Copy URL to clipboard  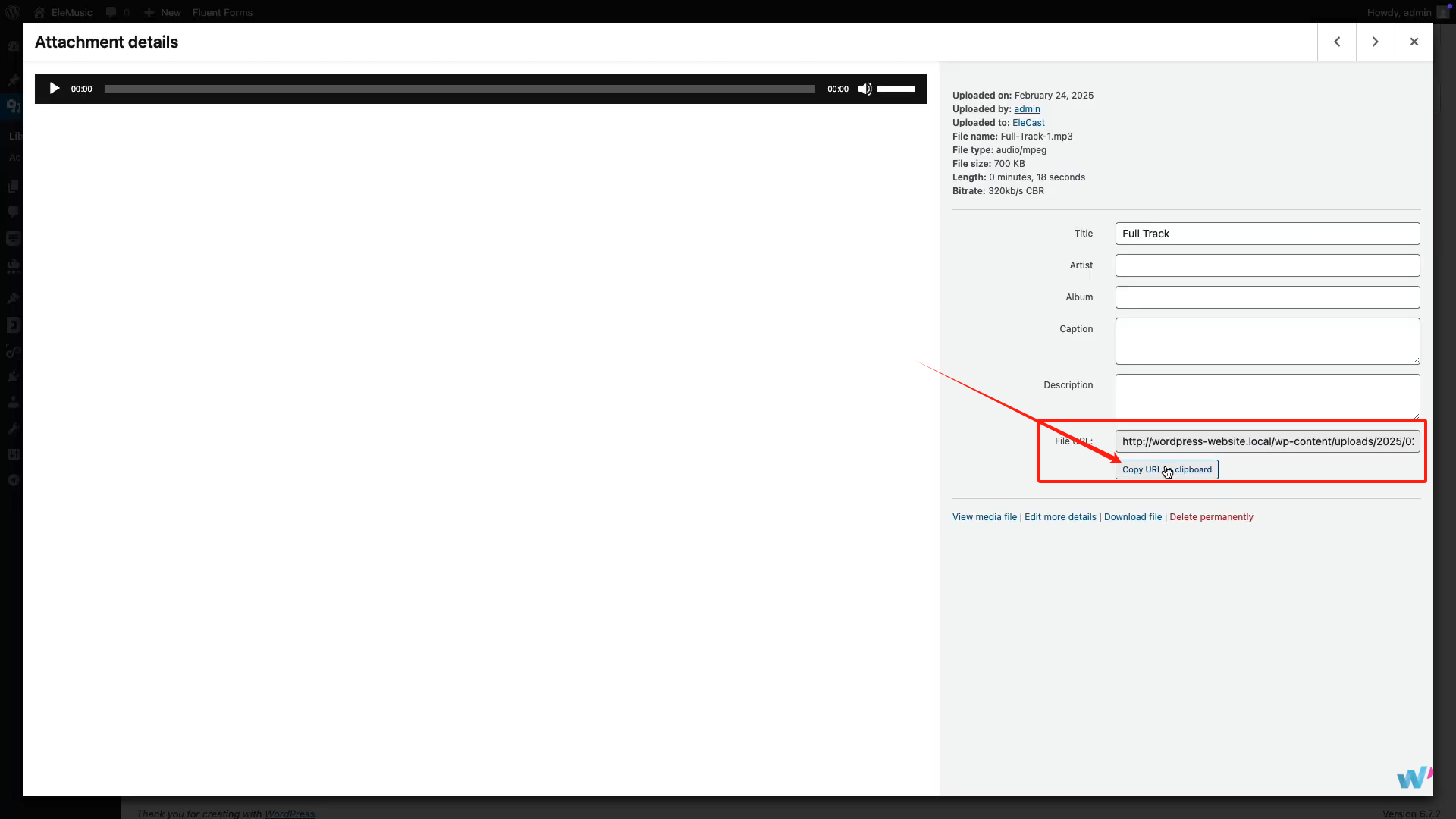[x=1166, y=469]
